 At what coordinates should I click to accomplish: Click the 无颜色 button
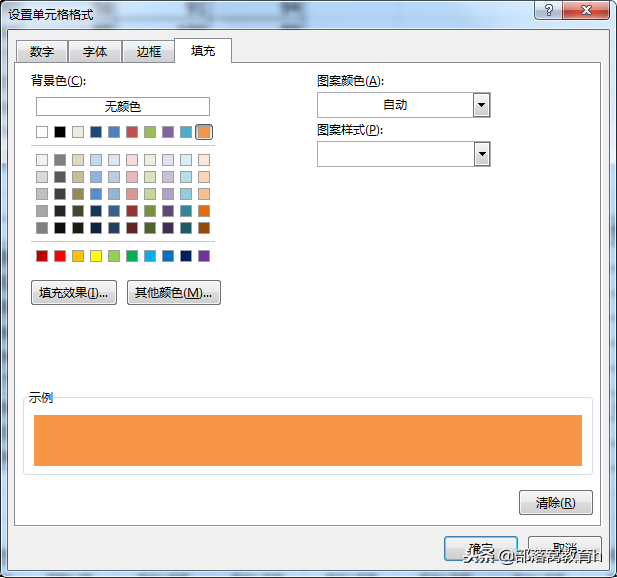point(123,106)
